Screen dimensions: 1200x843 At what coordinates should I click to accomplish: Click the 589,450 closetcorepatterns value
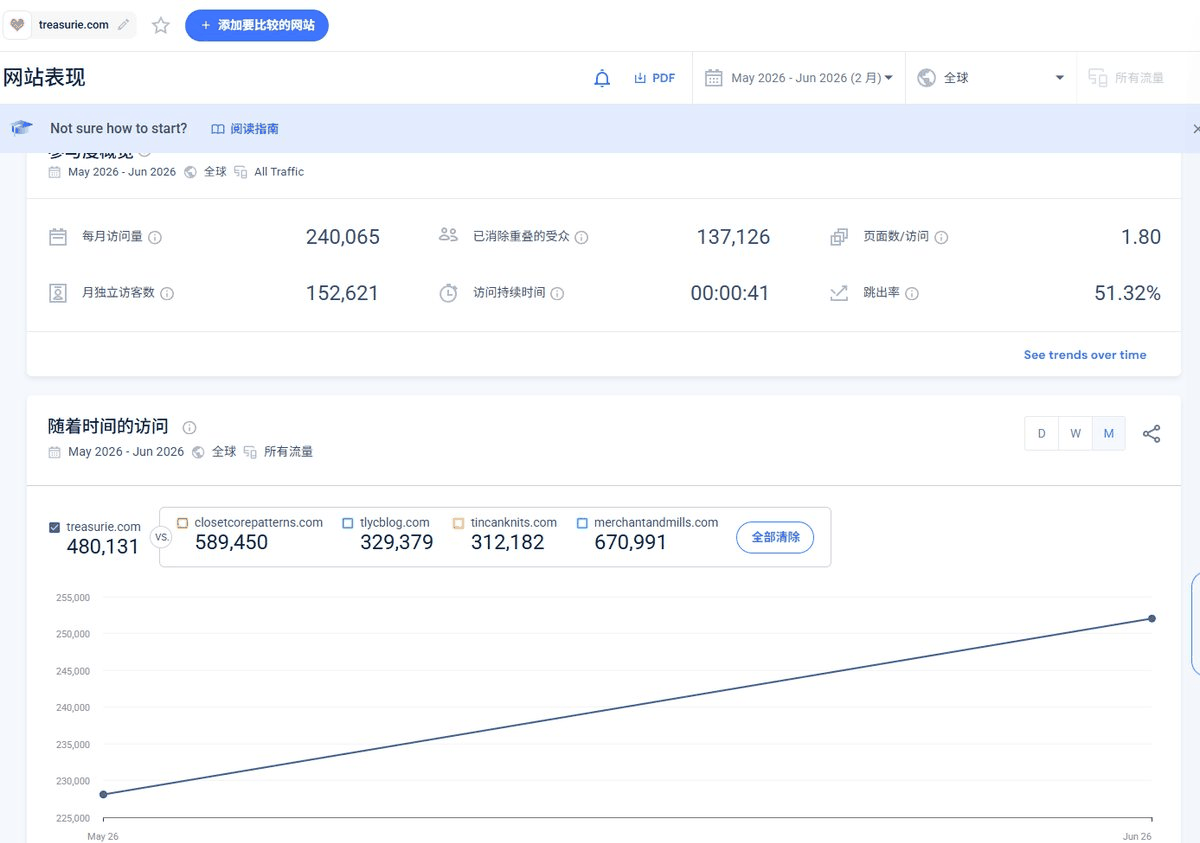[231, 542]
